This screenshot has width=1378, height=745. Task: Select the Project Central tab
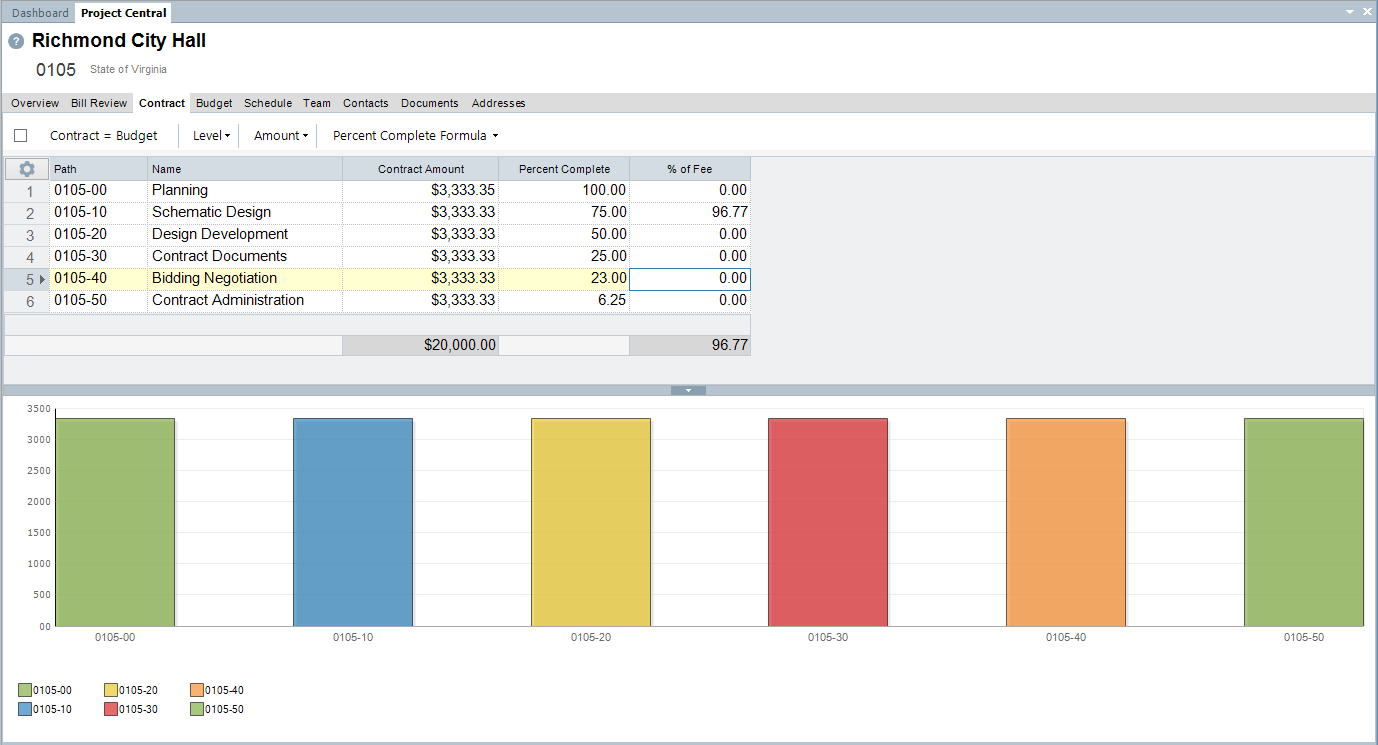124,13
